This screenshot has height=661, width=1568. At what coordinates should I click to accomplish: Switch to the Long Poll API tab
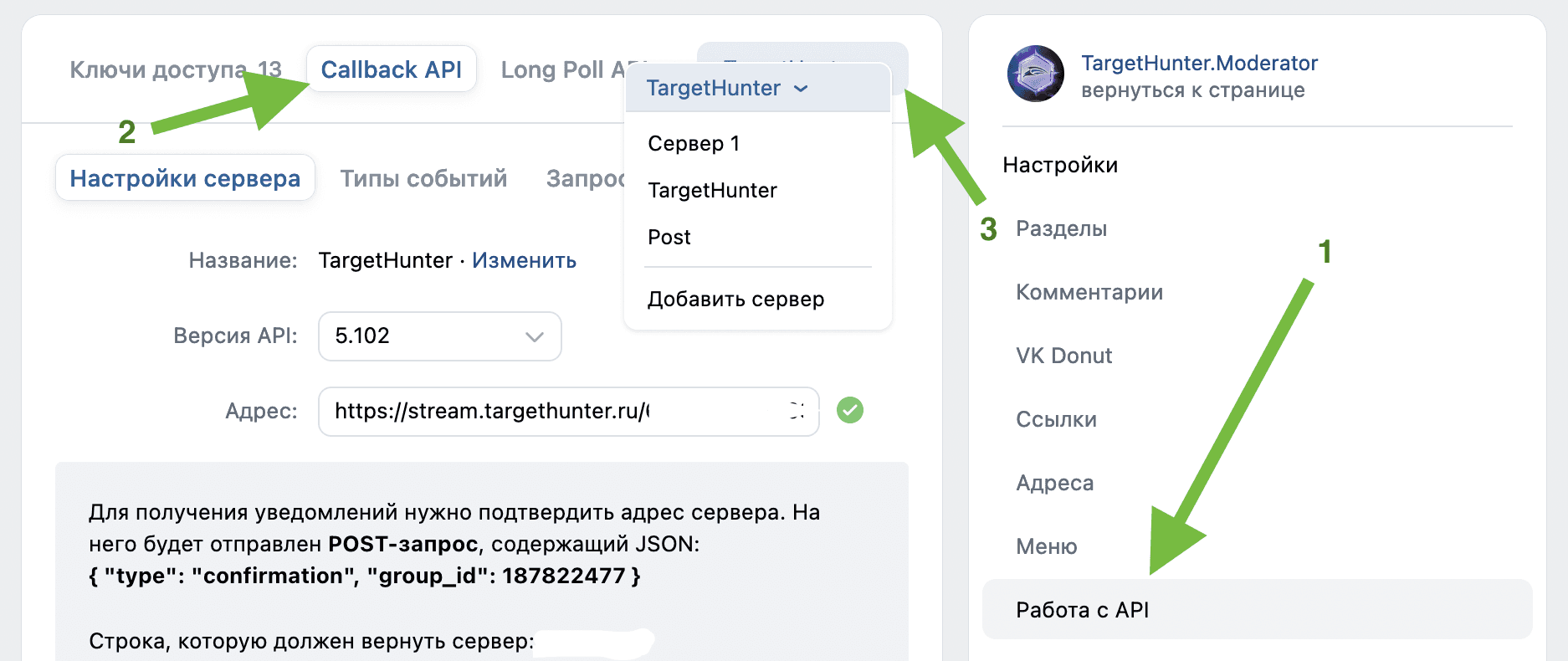(561, 69)
